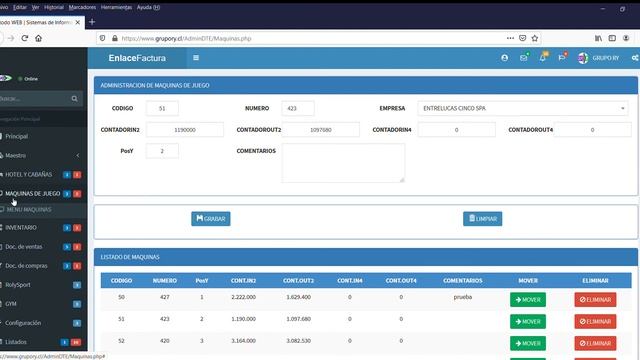Open the Marcadores browser menu
The image size is (640, 360).
pos(82,7)
